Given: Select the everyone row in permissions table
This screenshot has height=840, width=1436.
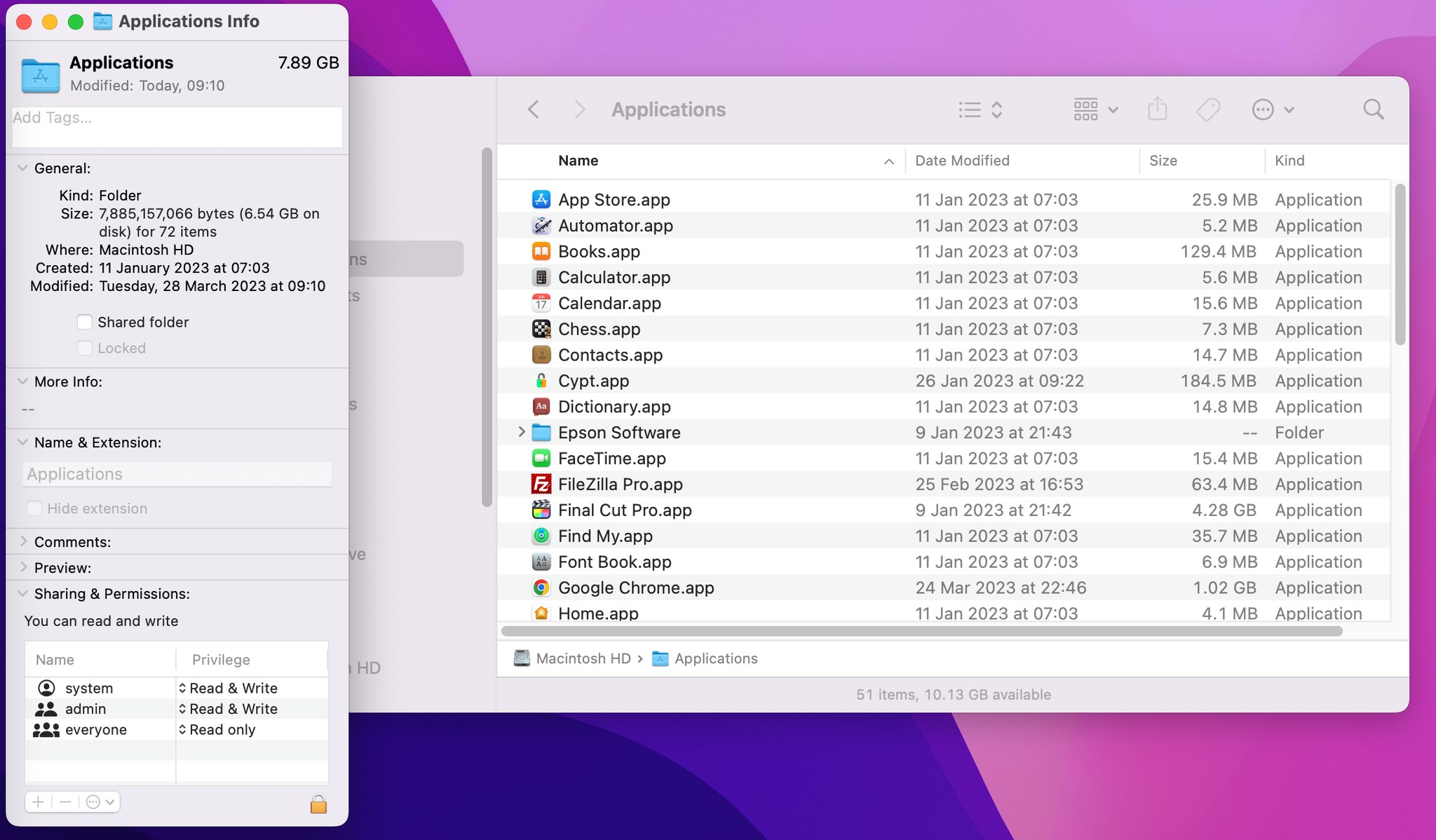Looking at the screenshot, I should pos(177,729).
